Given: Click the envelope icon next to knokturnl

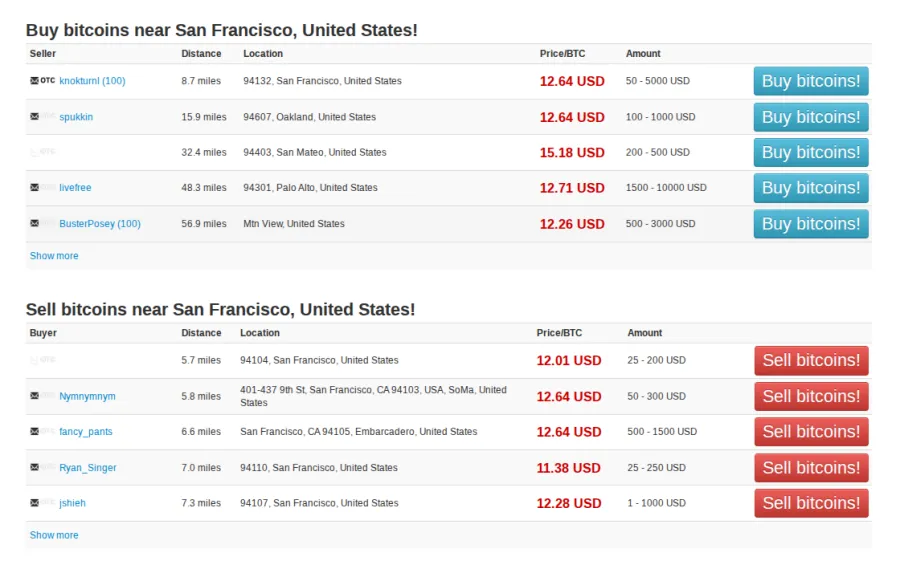Looking at the screenshot, I should coord(35,81).
